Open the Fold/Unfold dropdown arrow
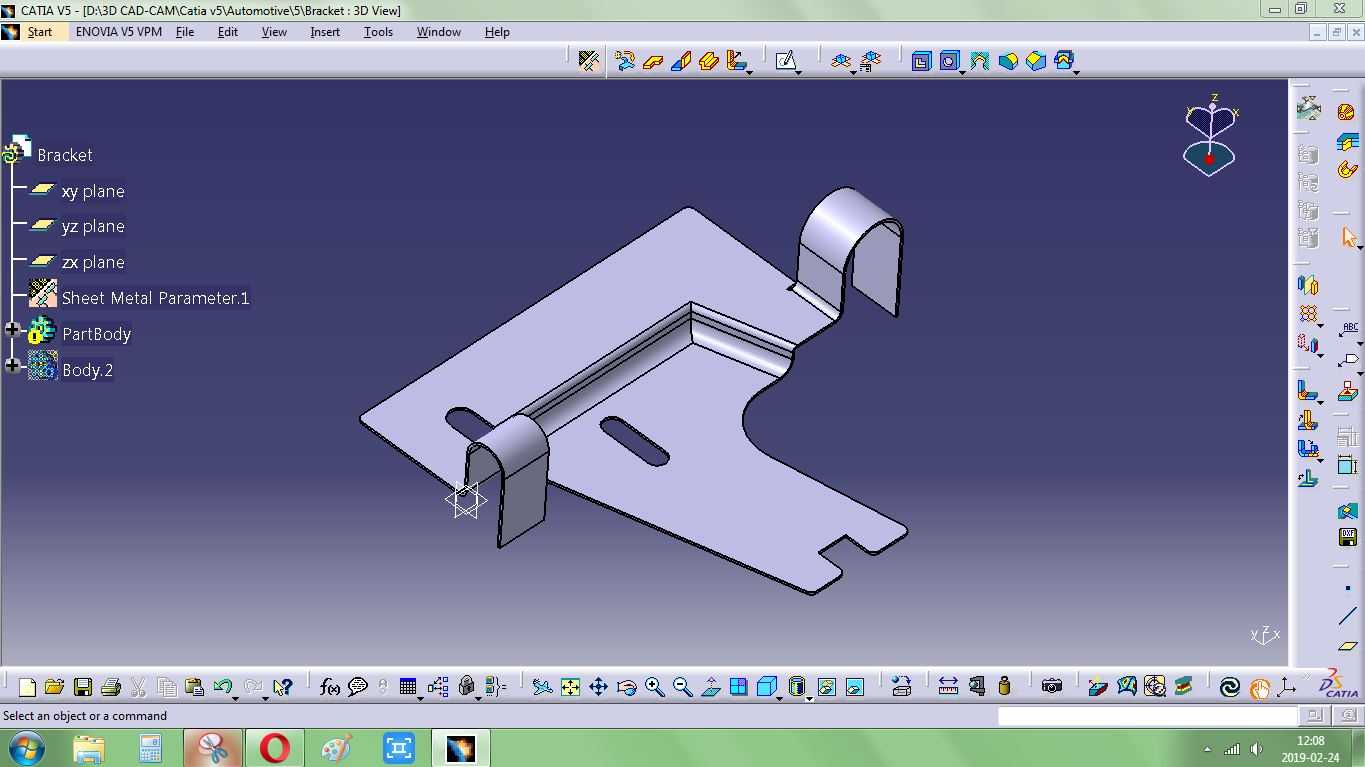The height and width of the screenshot is (767, 1365). 854,71
